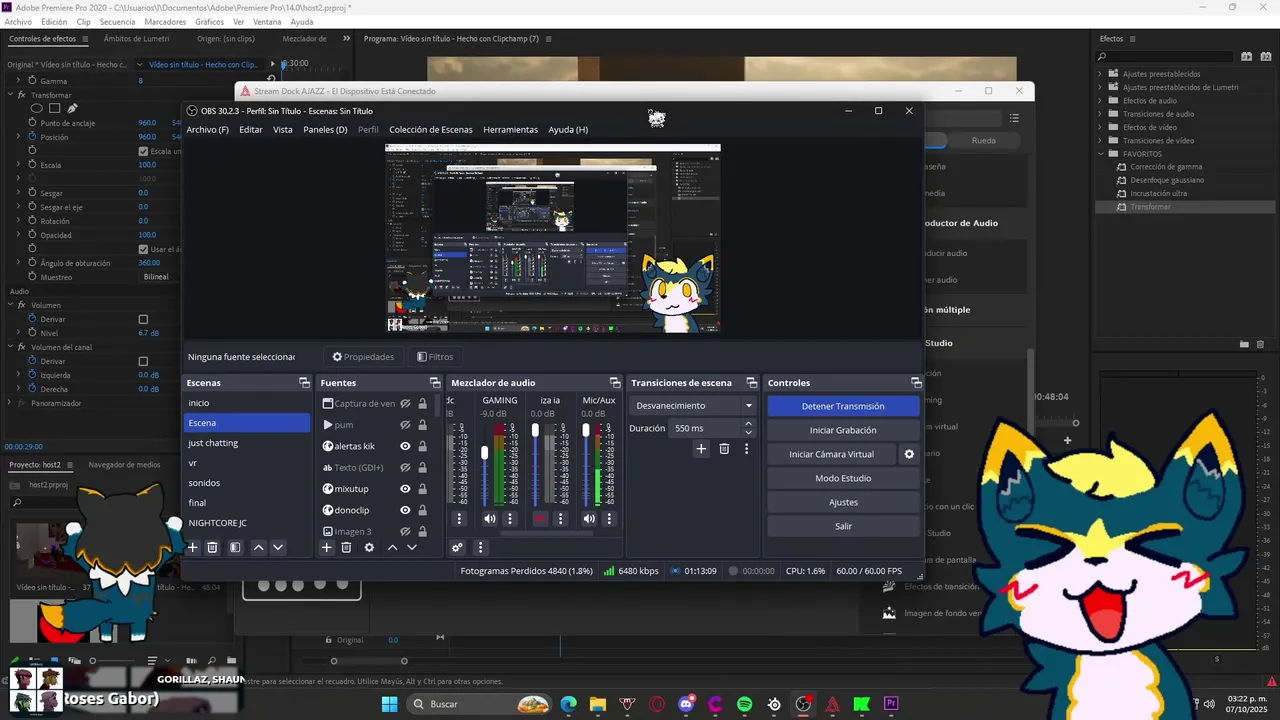Lock the alertas kik source

click(422, 446)
